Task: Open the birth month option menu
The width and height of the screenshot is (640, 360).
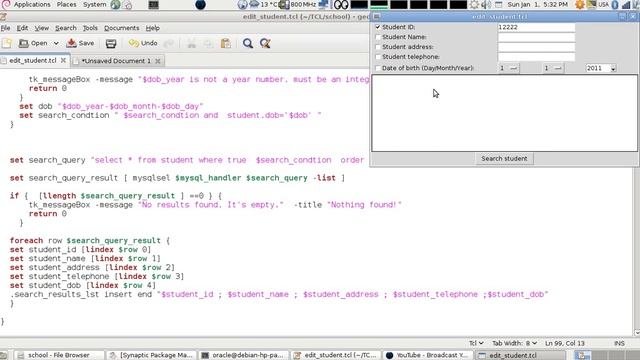Action: [x=553, y=68]
